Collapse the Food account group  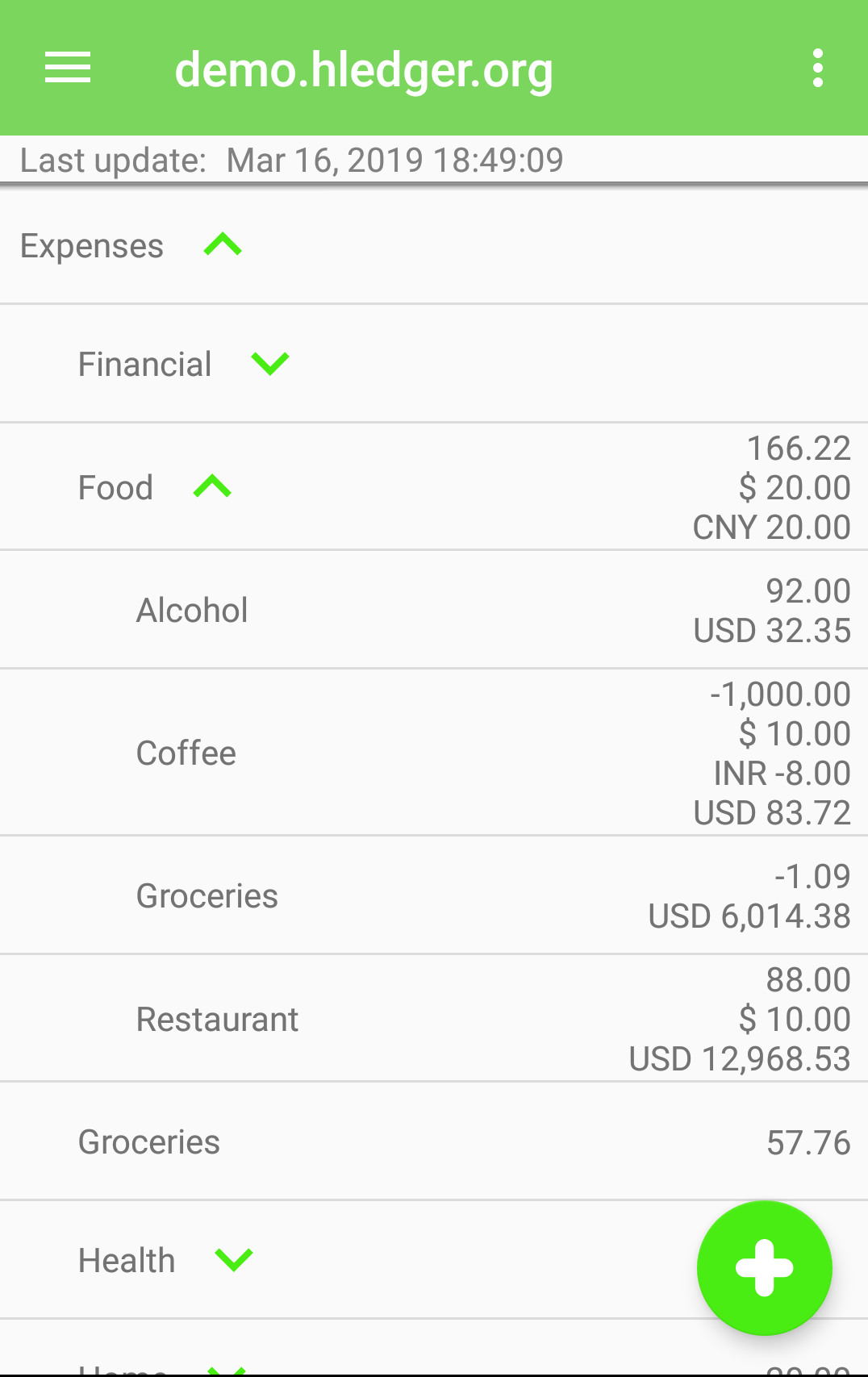(213, 486)
